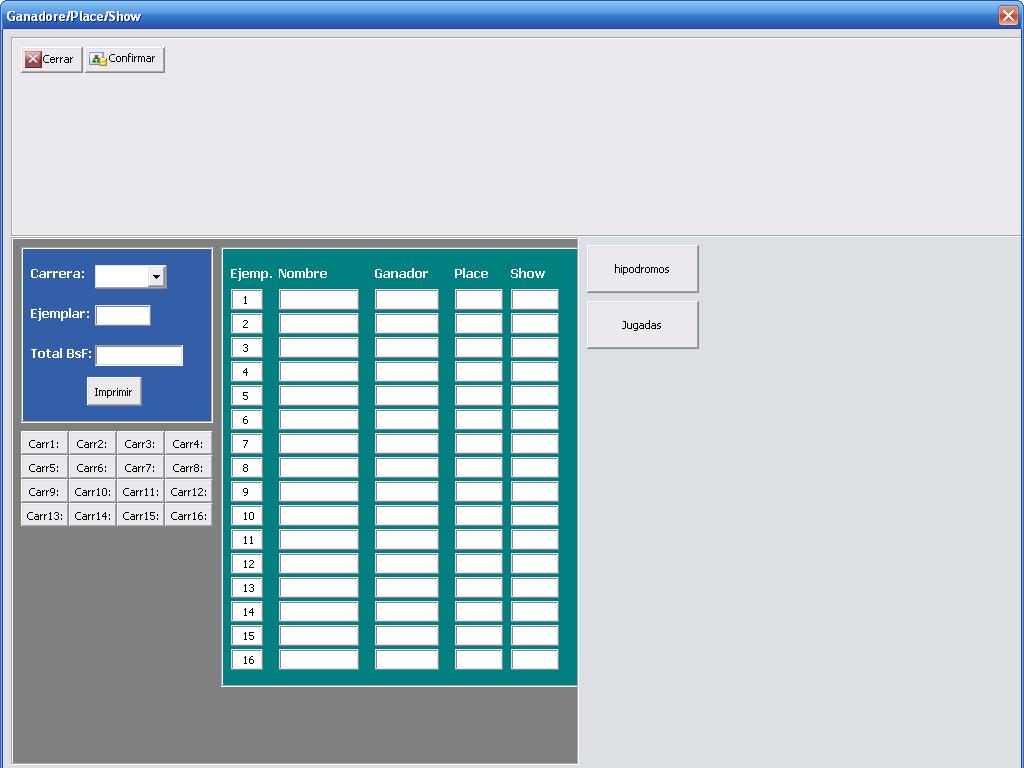1024x768 pixels.
Task: Select the Carr12: button
Action: pyautogui.click(x=188, y=492)
